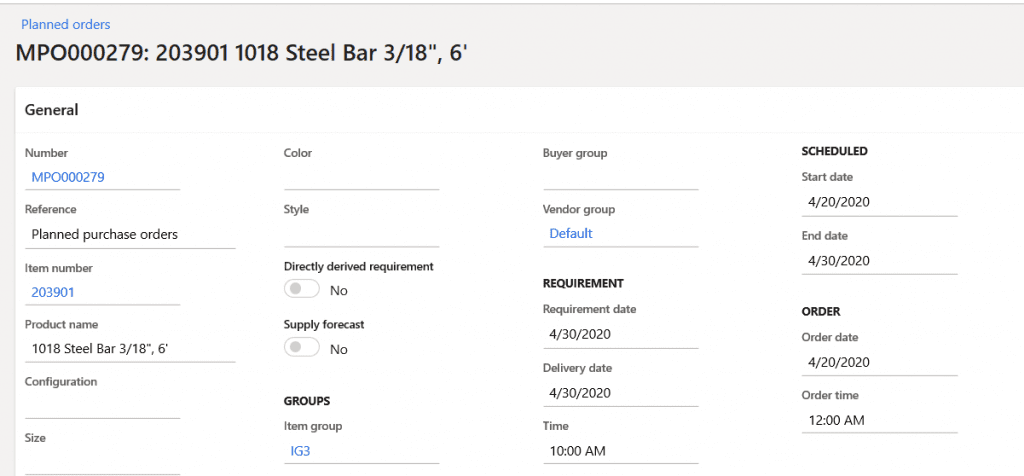
Task: Edit the Requirement date field
Action: (620, 334)
